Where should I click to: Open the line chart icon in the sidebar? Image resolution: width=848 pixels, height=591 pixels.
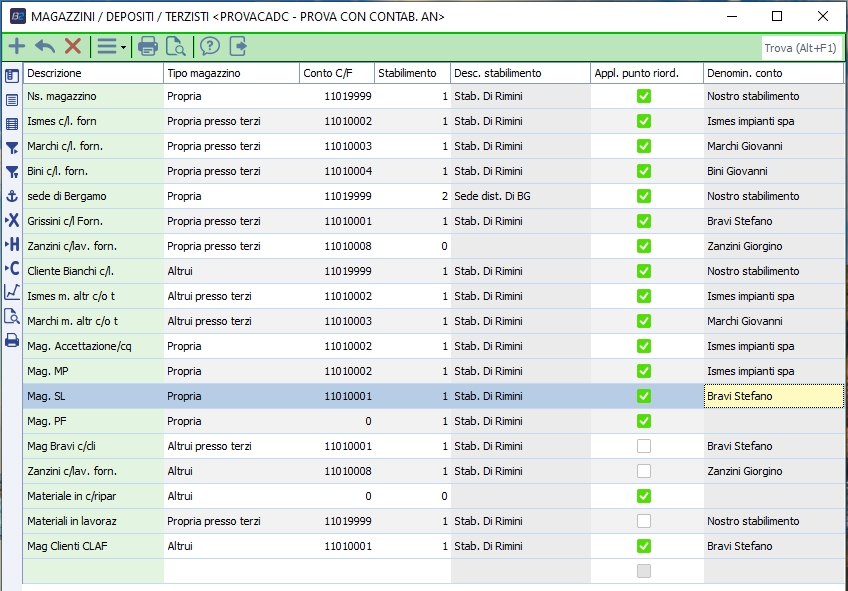tap(12, 292)
